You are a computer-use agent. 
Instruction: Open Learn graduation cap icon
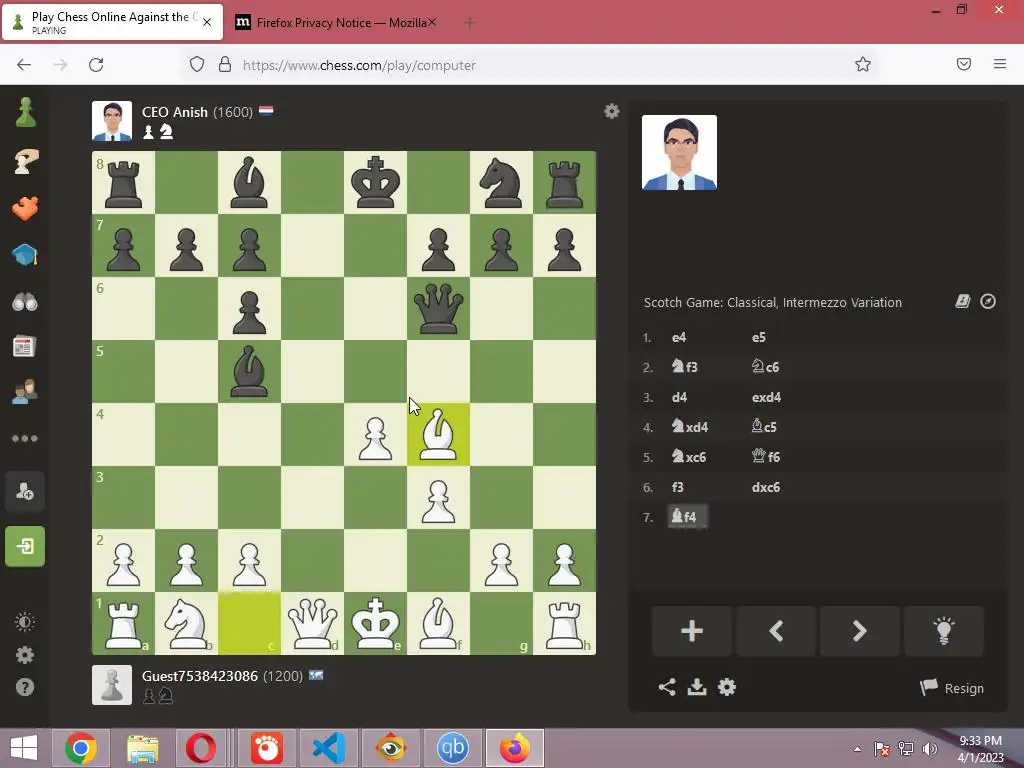coord(25,255)
